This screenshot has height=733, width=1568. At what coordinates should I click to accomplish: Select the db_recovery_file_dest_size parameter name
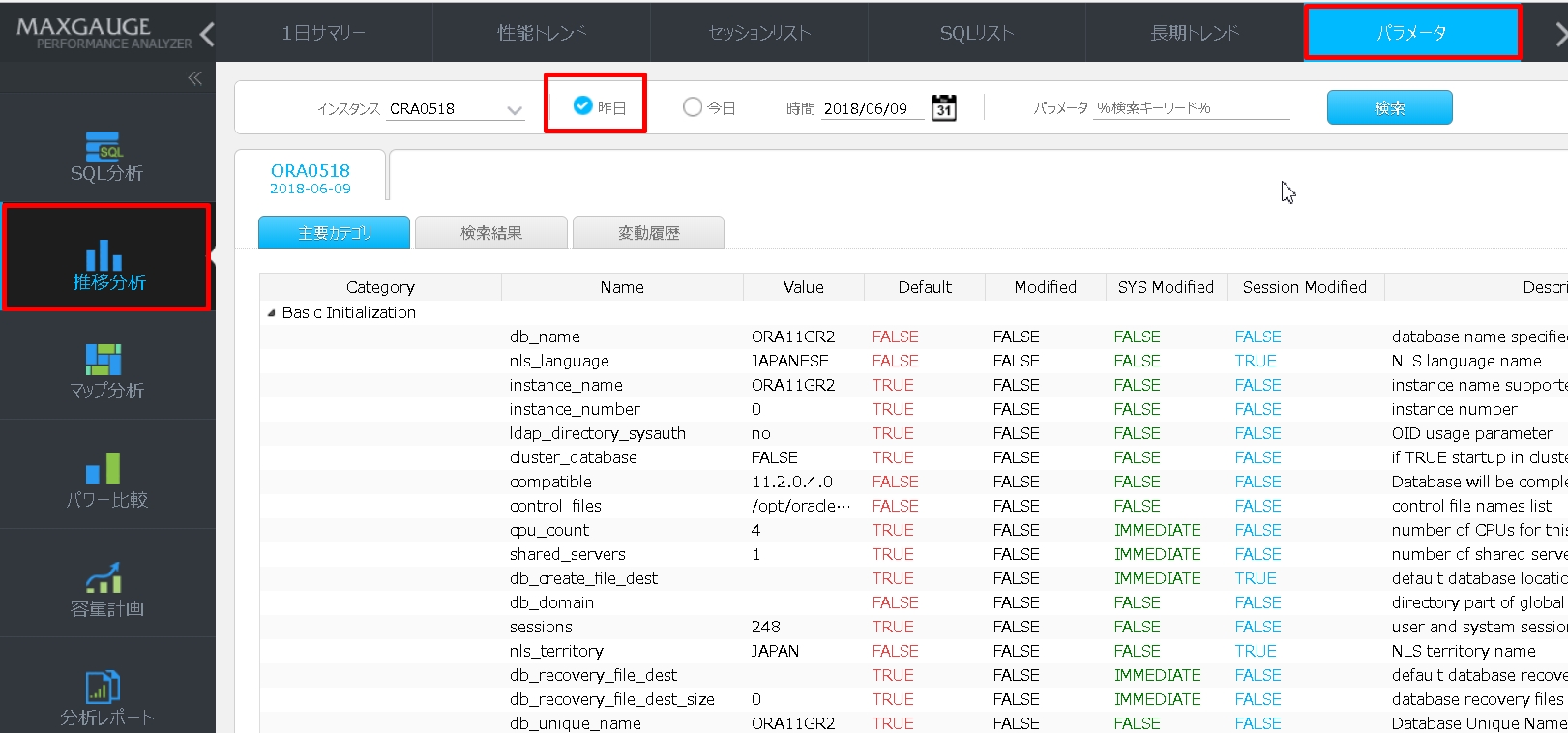click(612, 699)
